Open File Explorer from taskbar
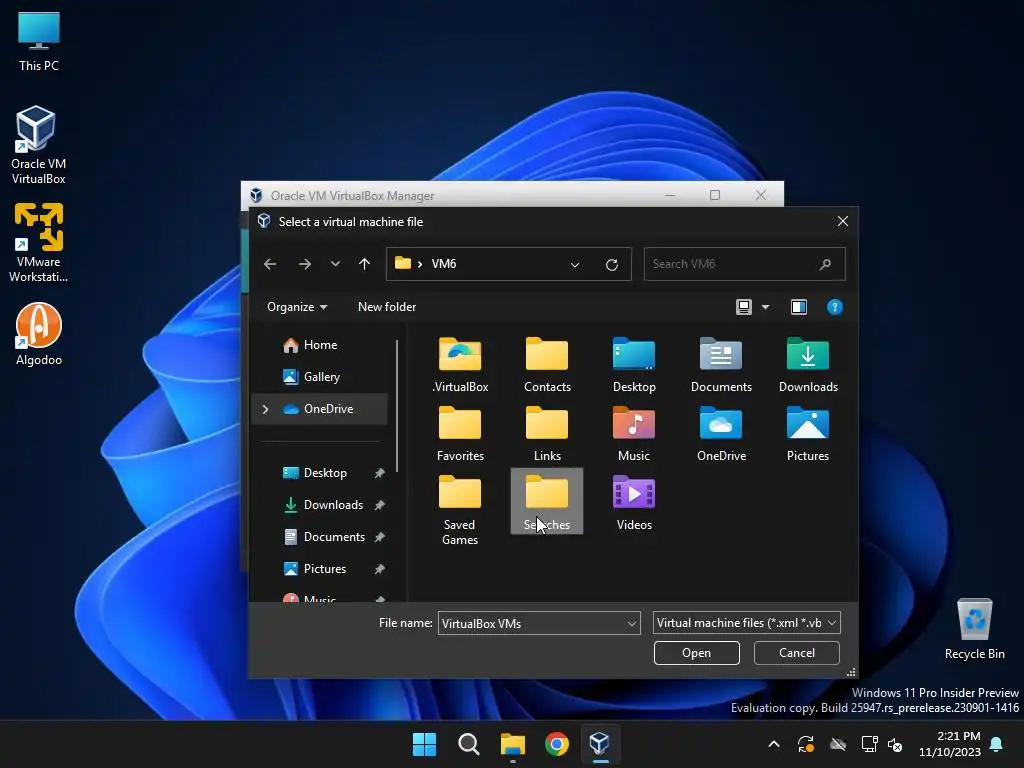This screenshot has width=1024, height=768. pyautogui.click(x=513, y=744)
